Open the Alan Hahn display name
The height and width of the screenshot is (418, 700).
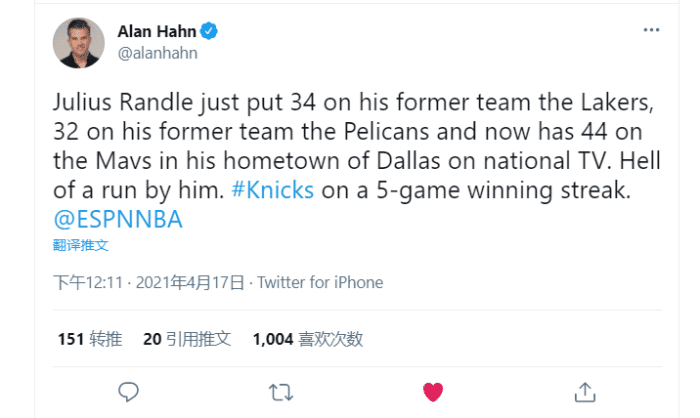[157, 32]
